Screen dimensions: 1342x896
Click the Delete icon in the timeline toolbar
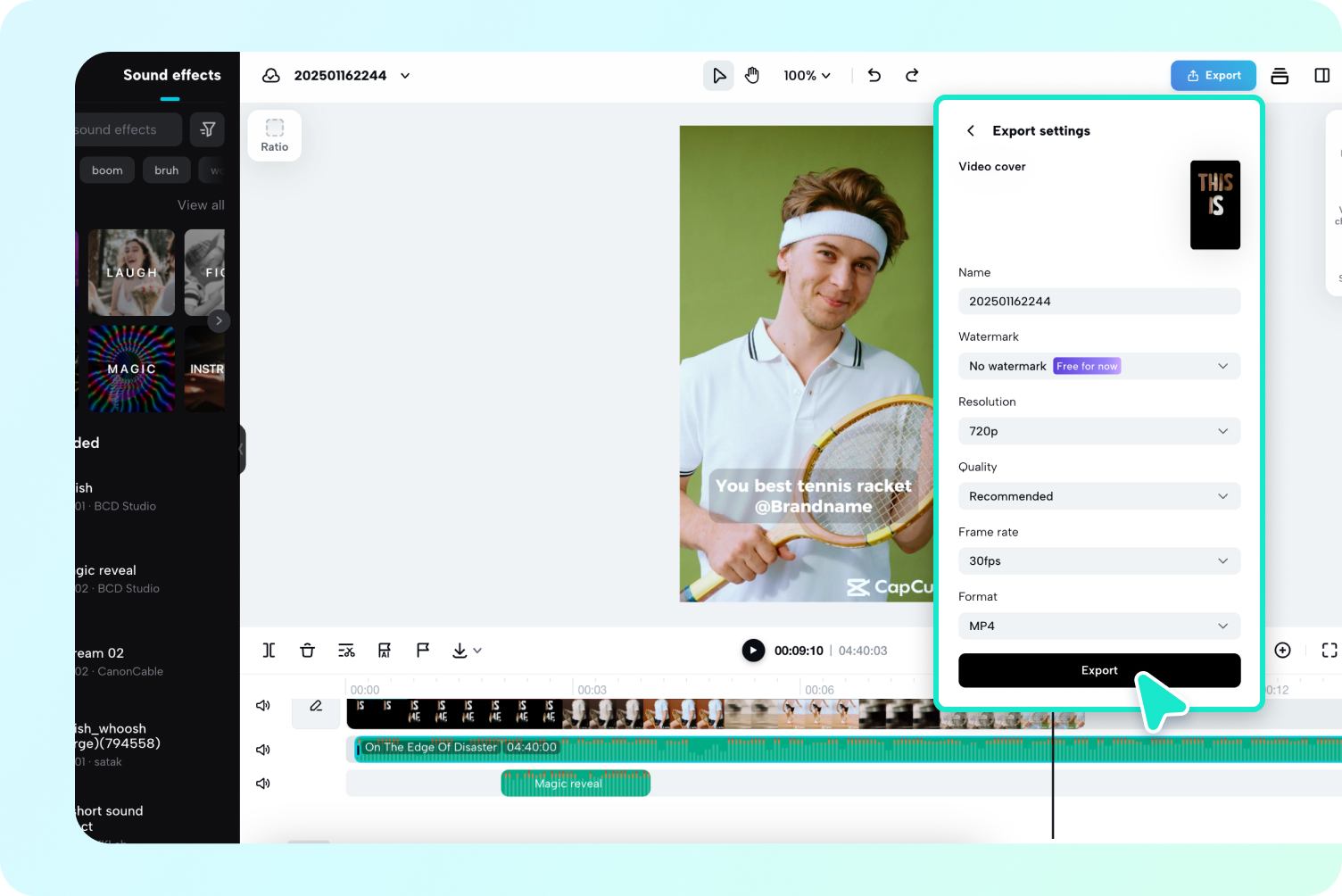tap(307, 650)
